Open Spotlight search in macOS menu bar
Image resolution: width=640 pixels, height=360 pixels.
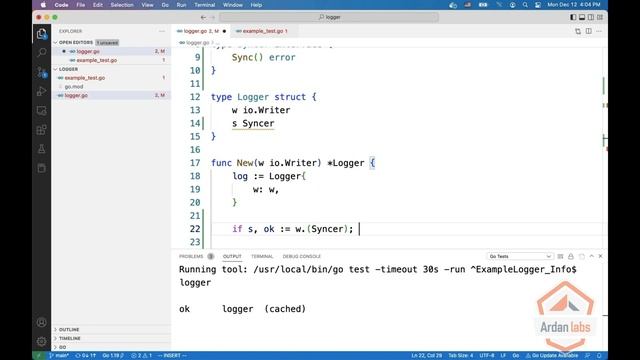525,5
